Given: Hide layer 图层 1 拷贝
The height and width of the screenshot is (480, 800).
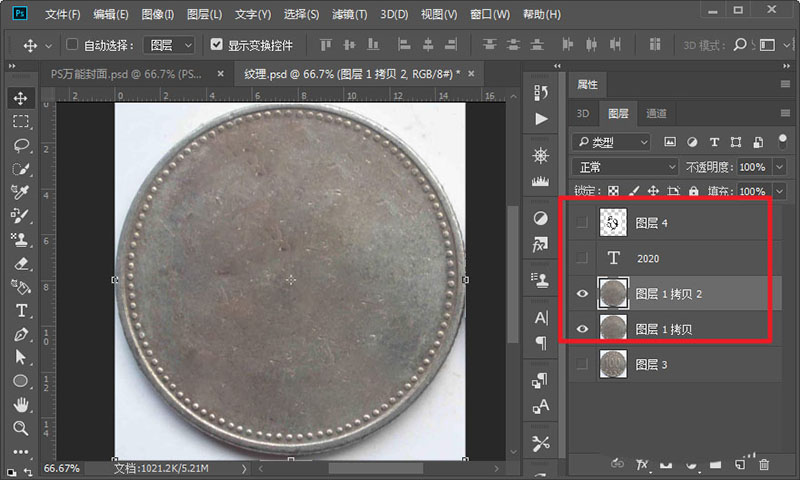Looking at the screenshot, I should click(582, 329).
